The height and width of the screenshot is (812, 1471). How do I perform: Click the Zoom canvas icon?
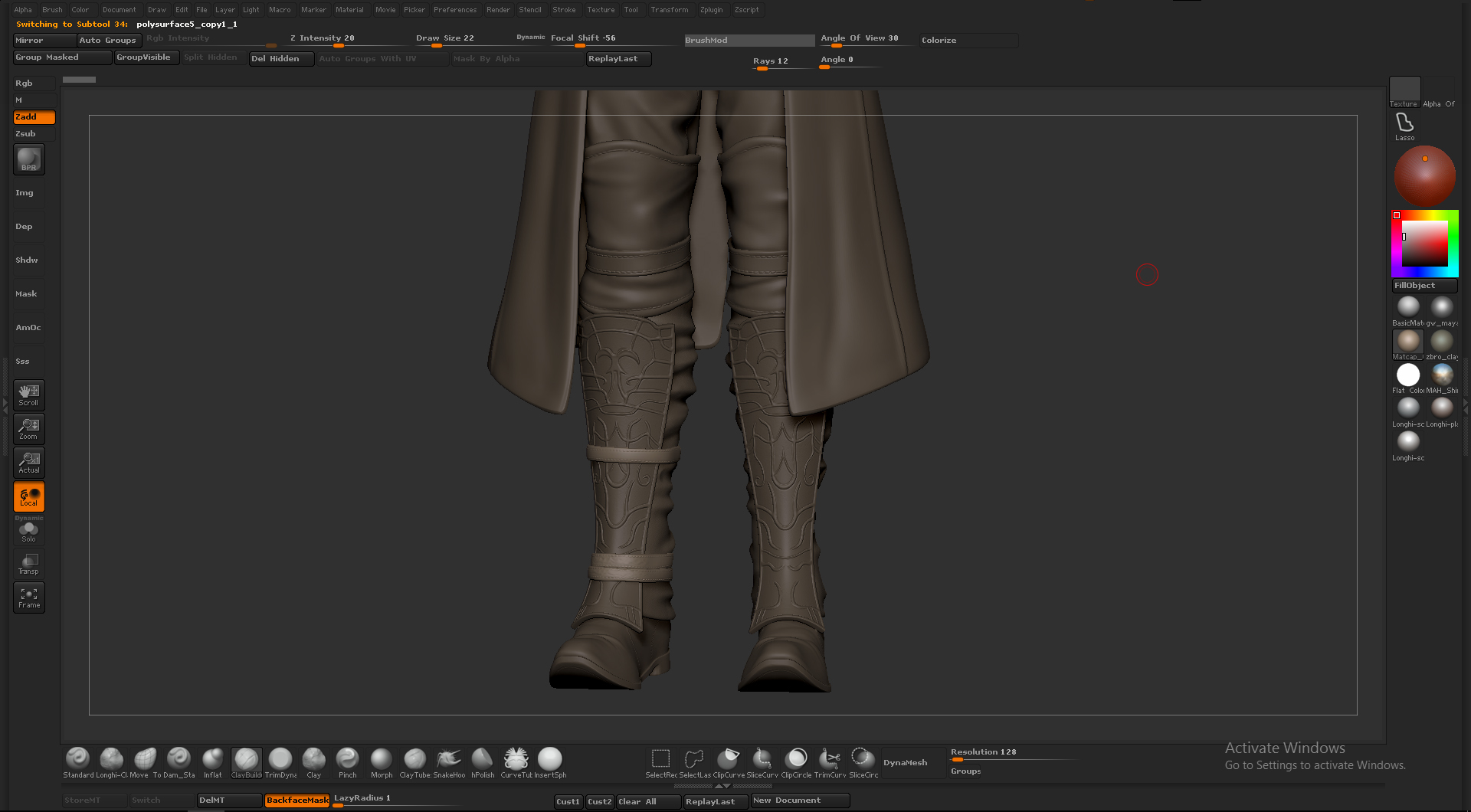pos(29,429)
